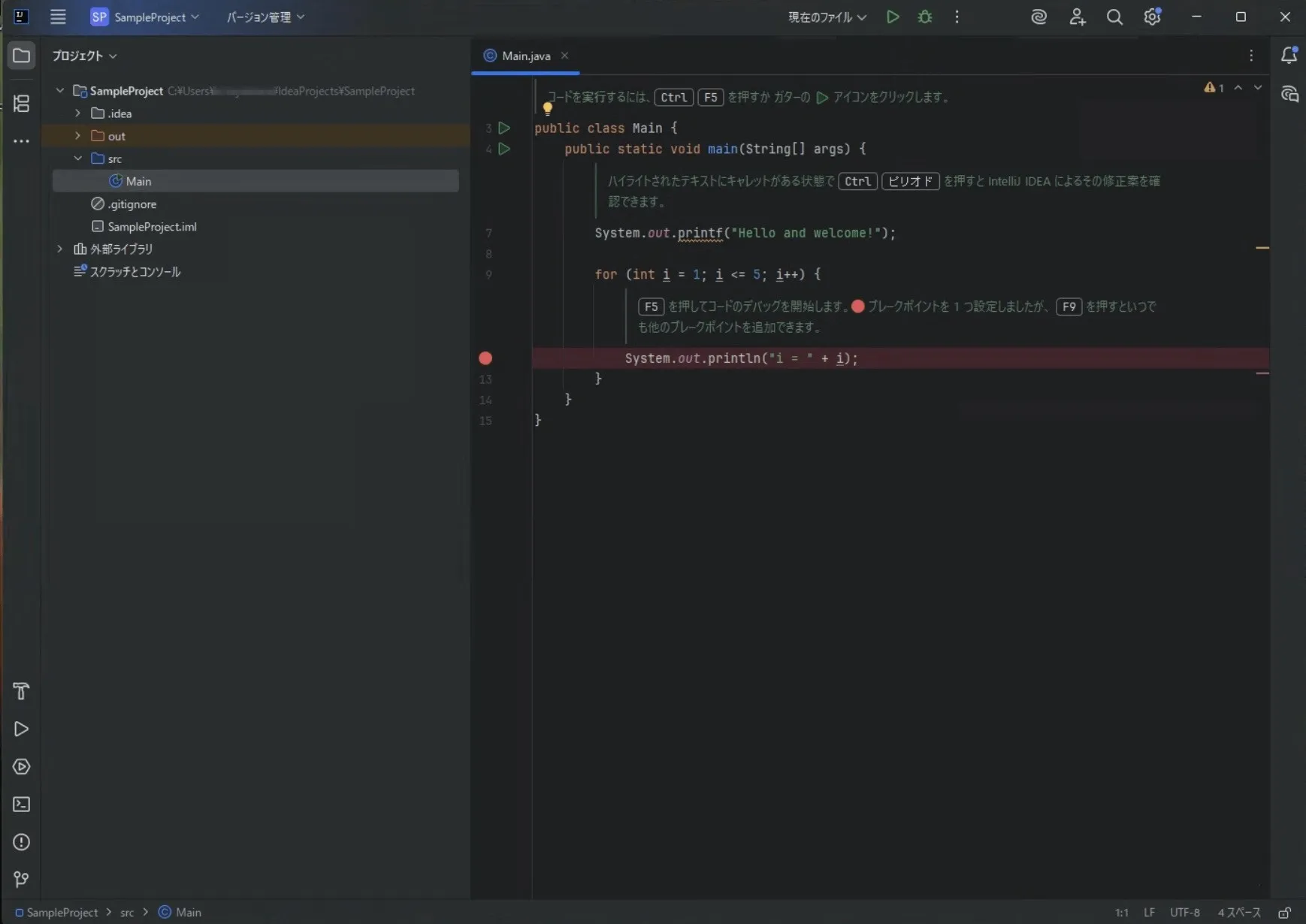Expand the out folder
The image size is (1306, 924).
(77, 136)
